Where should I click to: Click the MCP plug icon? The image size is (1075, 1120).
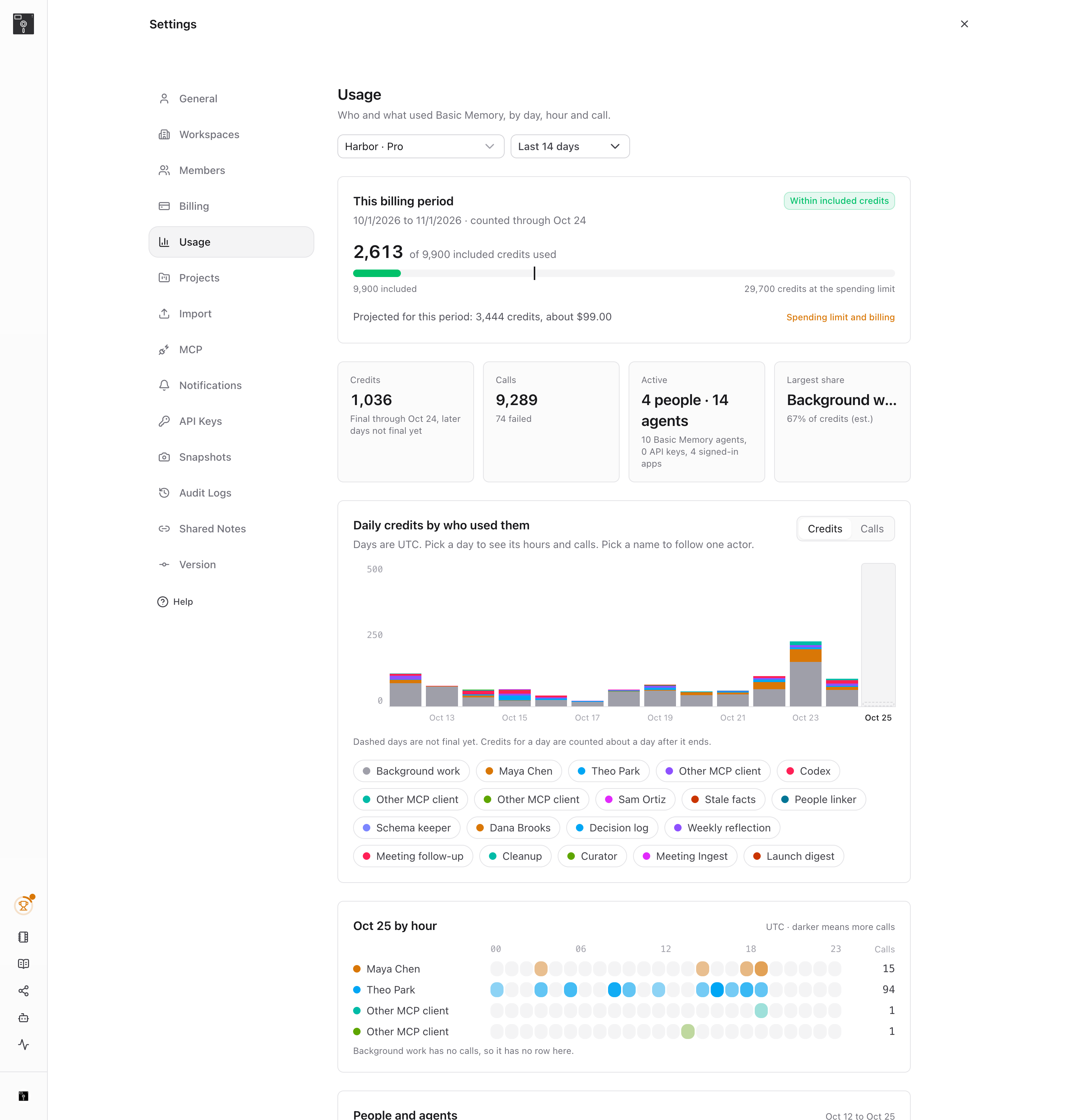pyautogui.click(x=164, y=350)
